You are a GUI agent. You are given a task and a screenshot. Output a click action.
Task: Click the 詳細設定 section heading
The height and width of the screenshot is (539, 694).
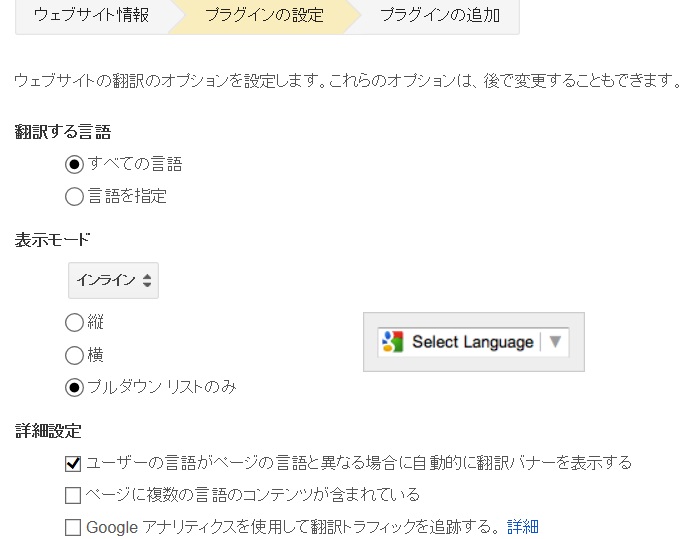coord(48,431)
